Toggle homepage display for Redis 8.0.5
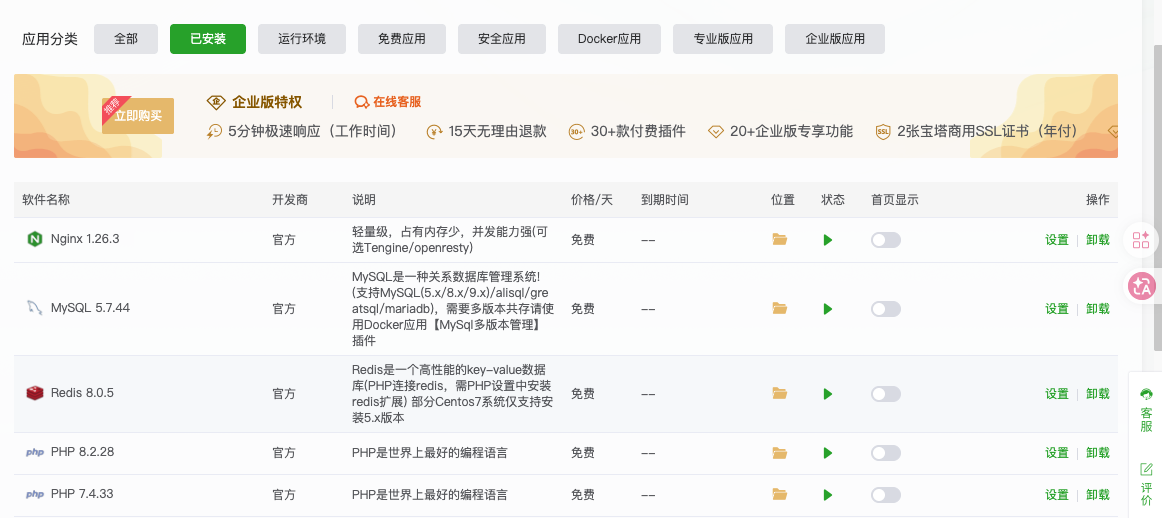1162x518 pixels. coord(885,394)
